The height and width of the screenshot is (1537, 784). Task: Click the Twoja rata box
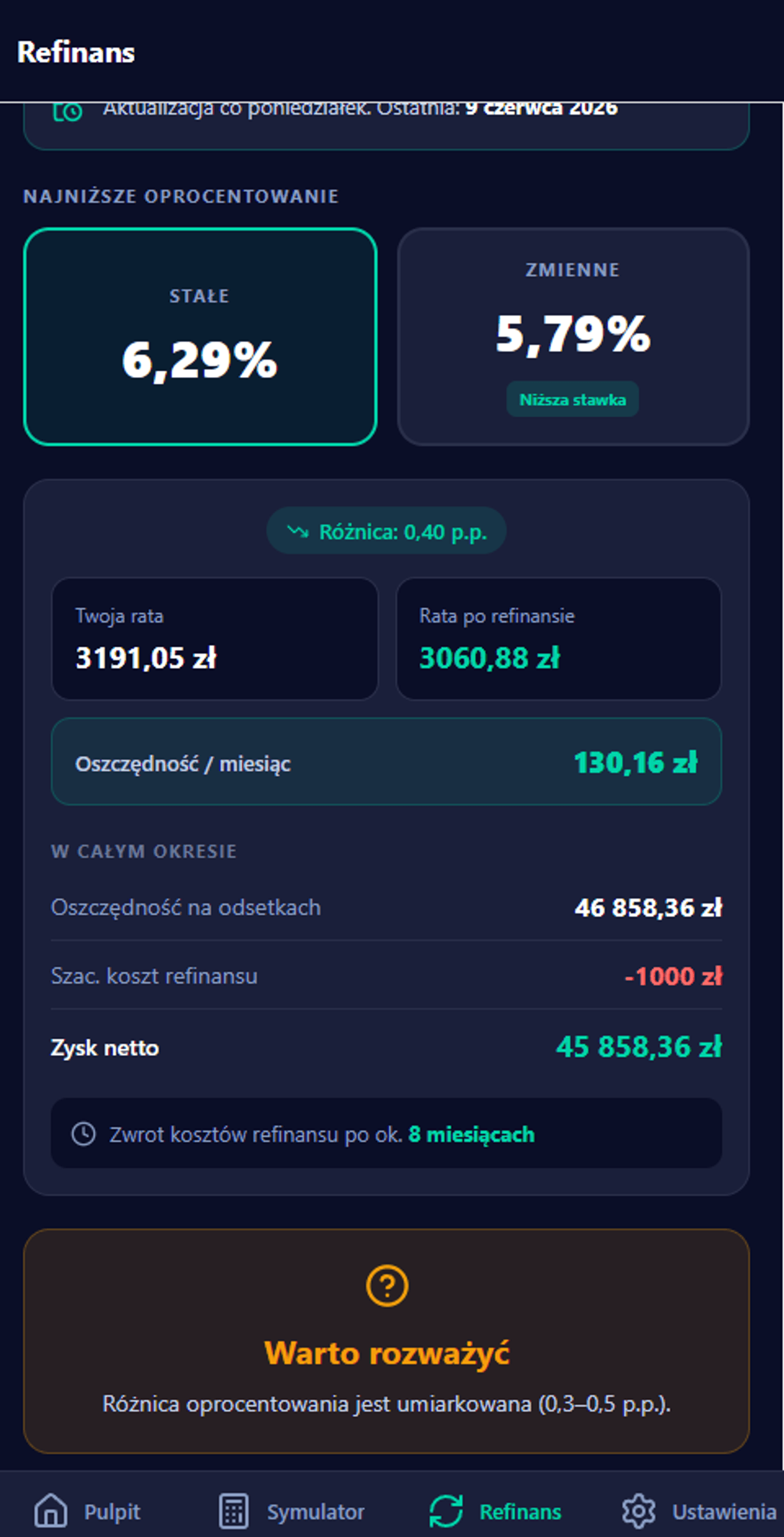[x=215, y=639]
